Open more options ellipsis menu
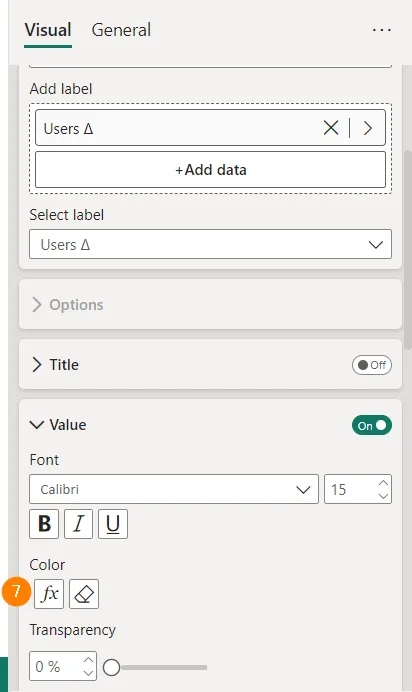Viewport: 412px width, 692px height. click(382, 30)
